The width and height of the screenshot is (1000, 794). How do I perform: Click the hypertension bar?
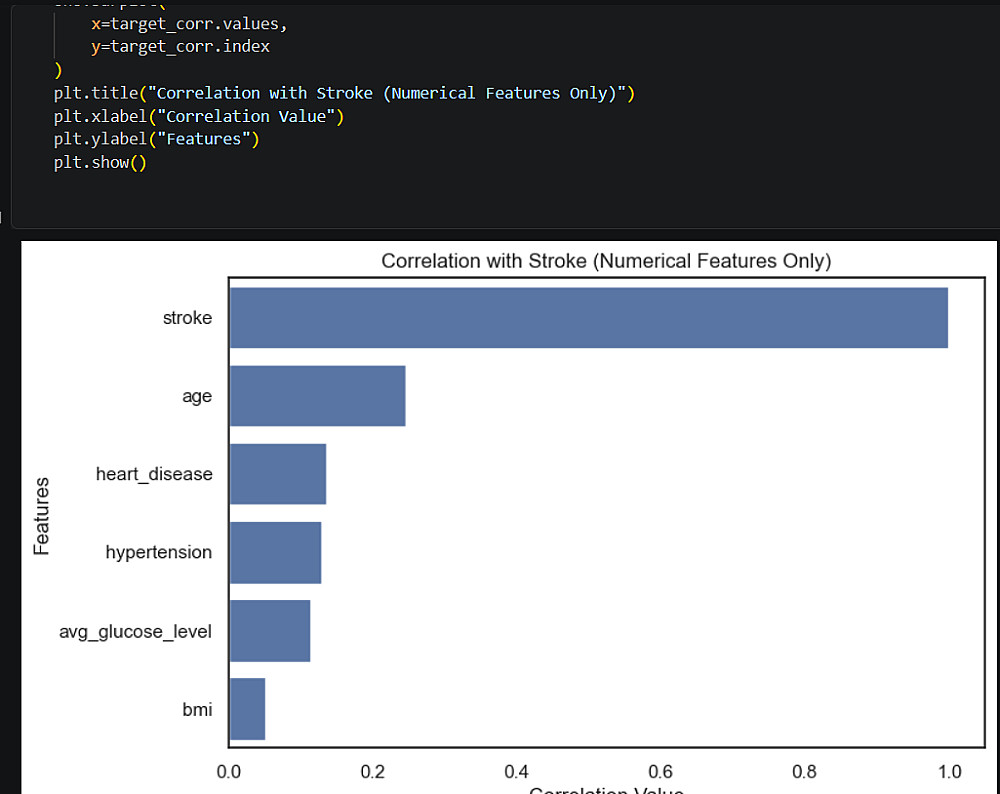(x=275, y=552)
